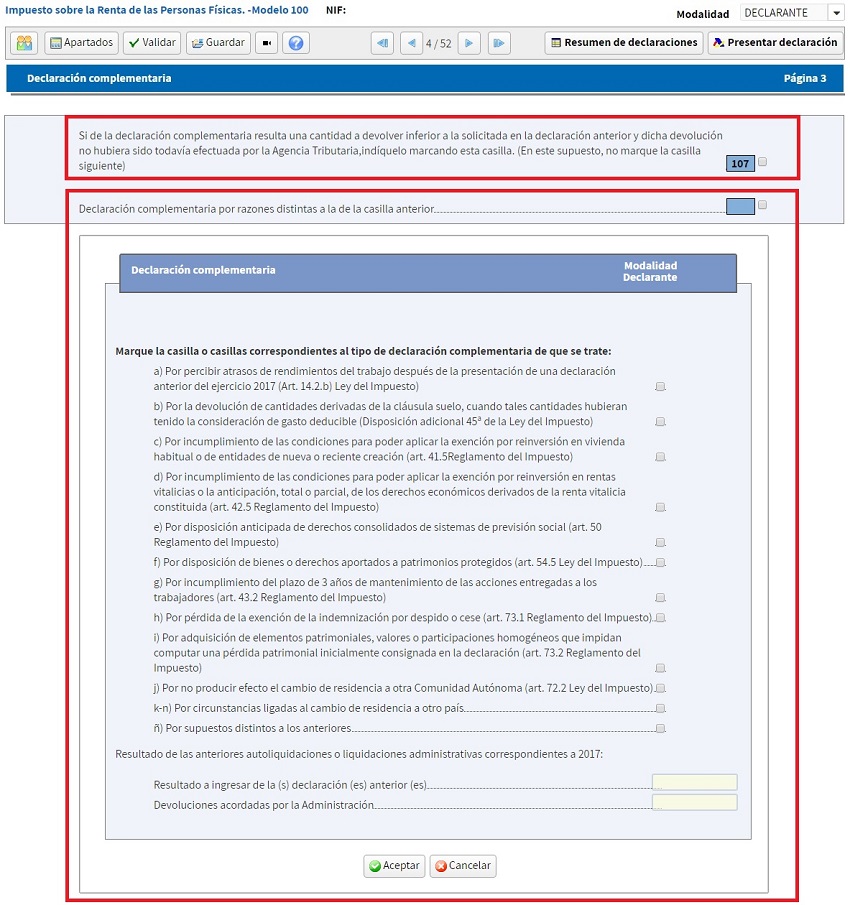Screen dimensions: 850x905
Task: Open the Apartados sections button
Action: pyautogui.click(x=81, y=43)
